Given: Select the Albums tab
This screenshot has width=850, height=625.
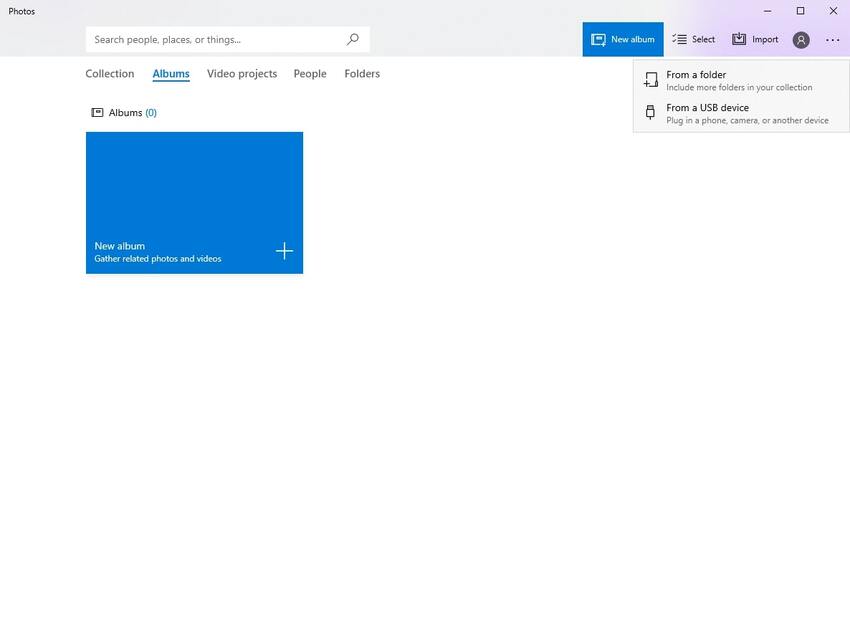Looking at the screenshot, I should pyautogui.click(x=171, y=74).
